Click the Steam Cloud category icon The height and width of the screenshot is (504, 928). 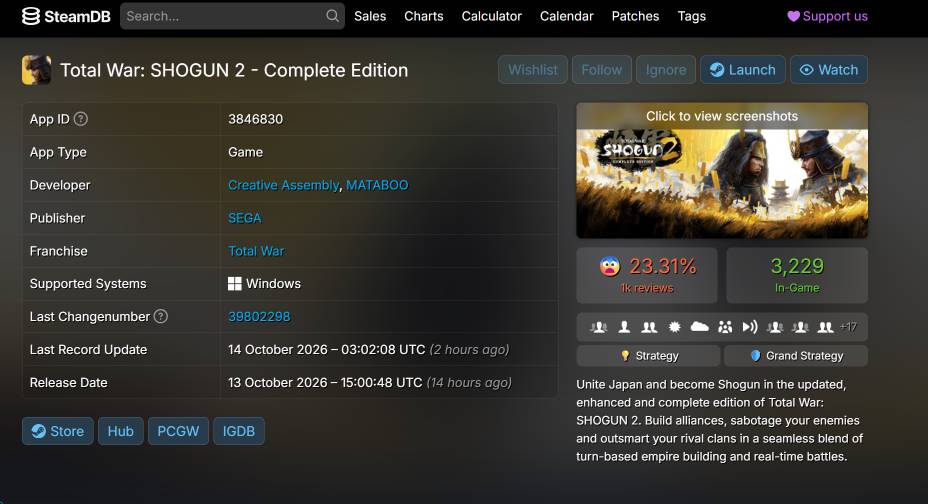click(x=700, y=327)
